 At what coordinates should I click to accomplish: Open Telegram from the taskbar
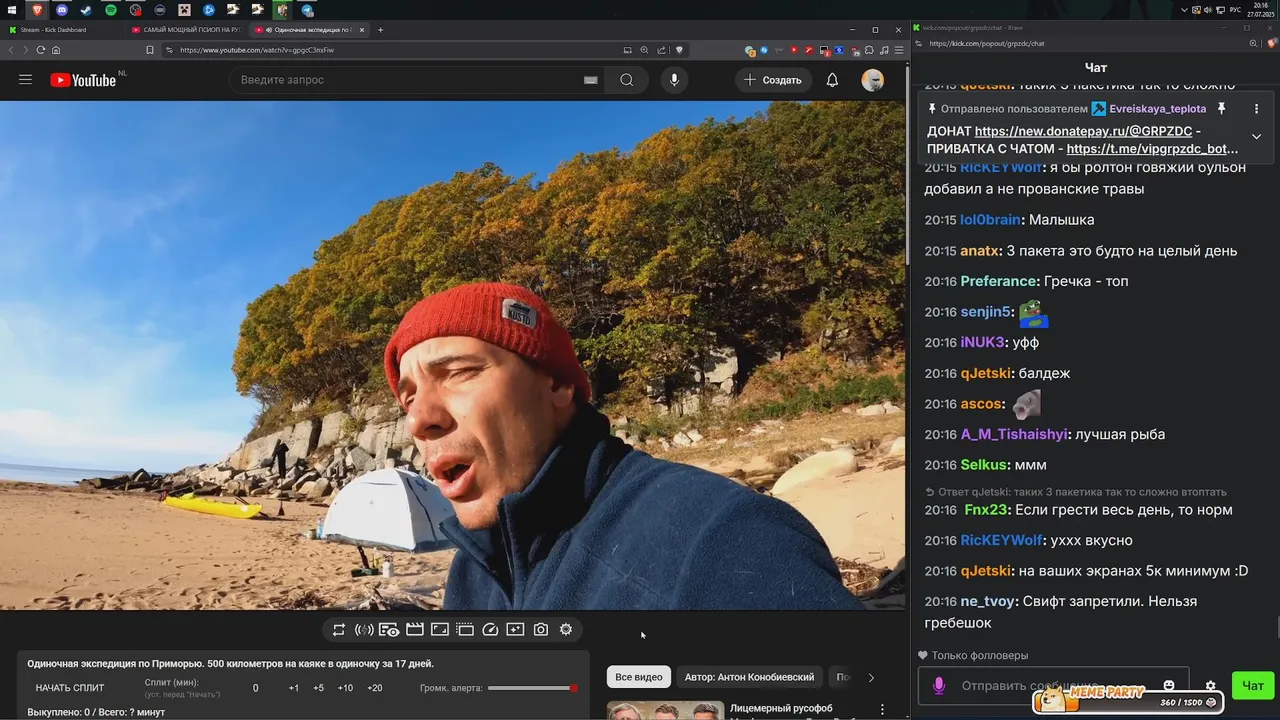(x=307, y=10)
